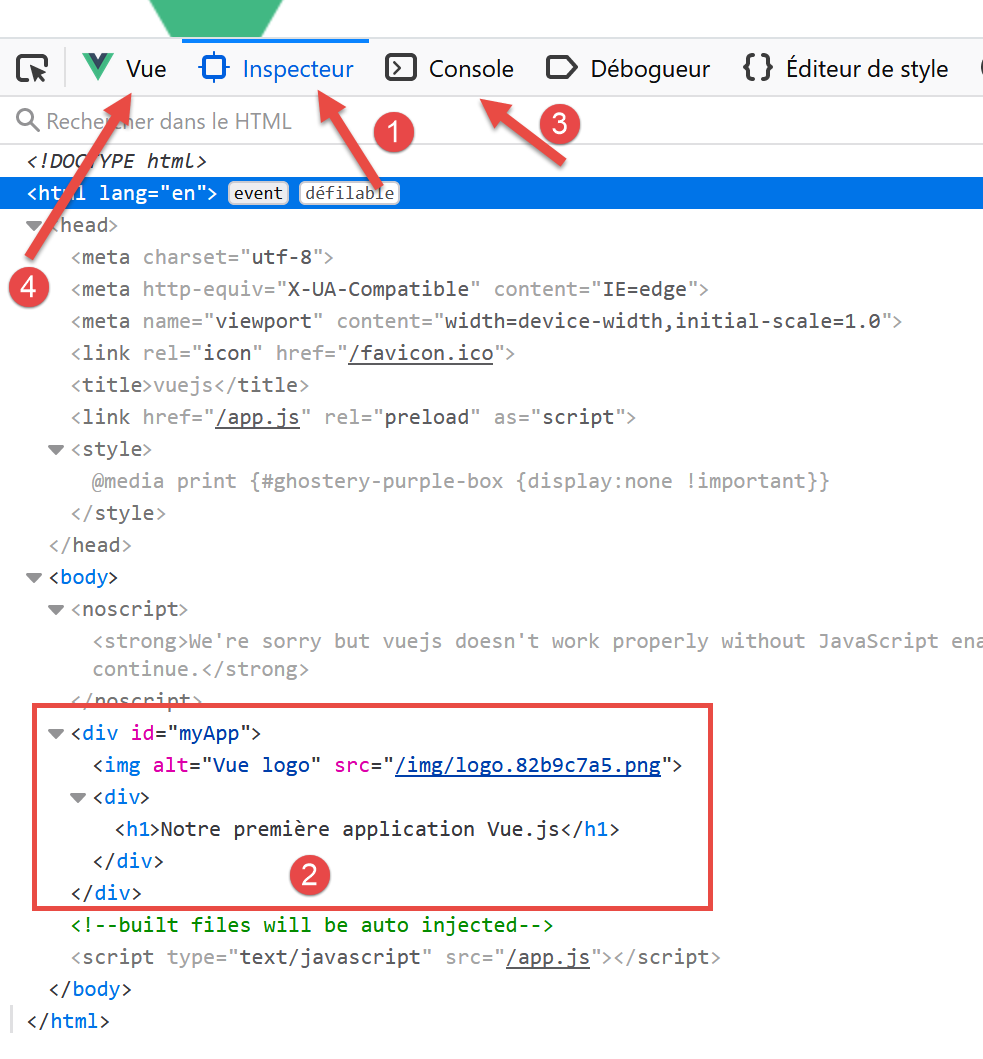This screenshot has height=1059, width=983.
Task: Open the /img/logo.82b9c7a5.png link
Action: point(528,766)
